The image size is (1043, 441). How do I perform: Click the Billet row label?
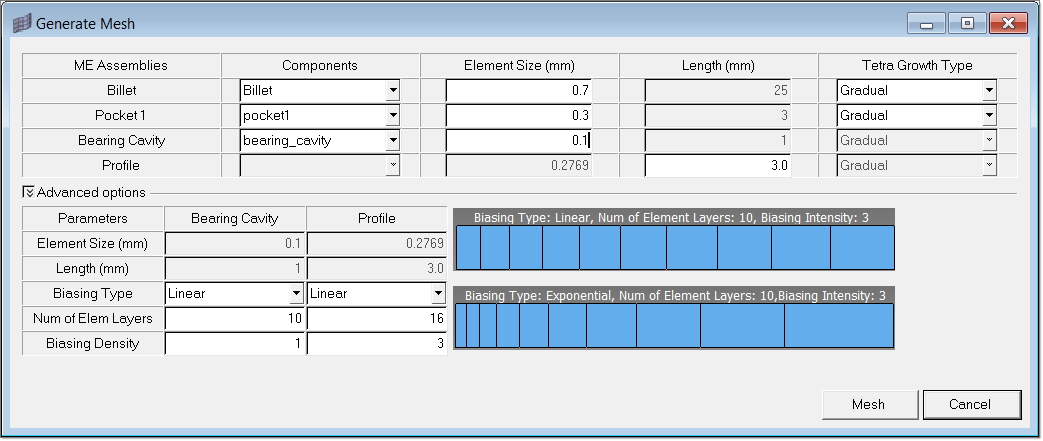[121, 90]
